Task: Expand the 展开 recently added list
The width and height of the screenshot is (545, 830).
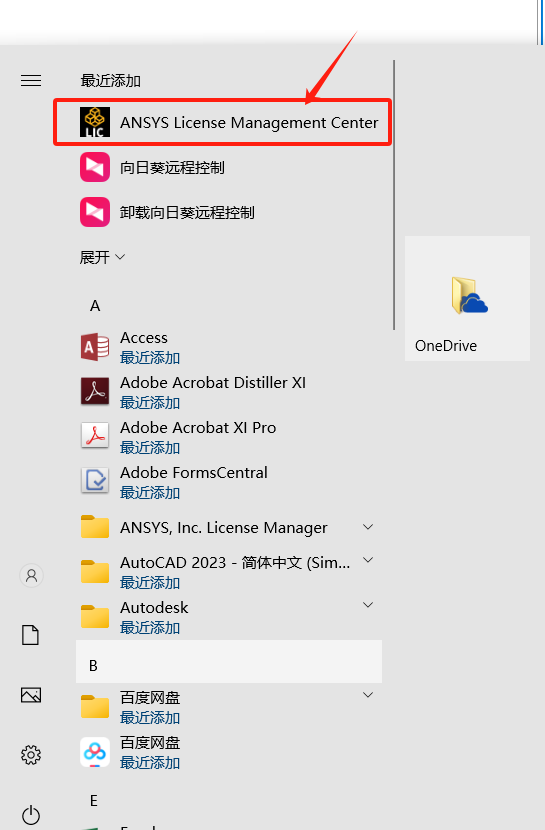Action: [102, 257]
